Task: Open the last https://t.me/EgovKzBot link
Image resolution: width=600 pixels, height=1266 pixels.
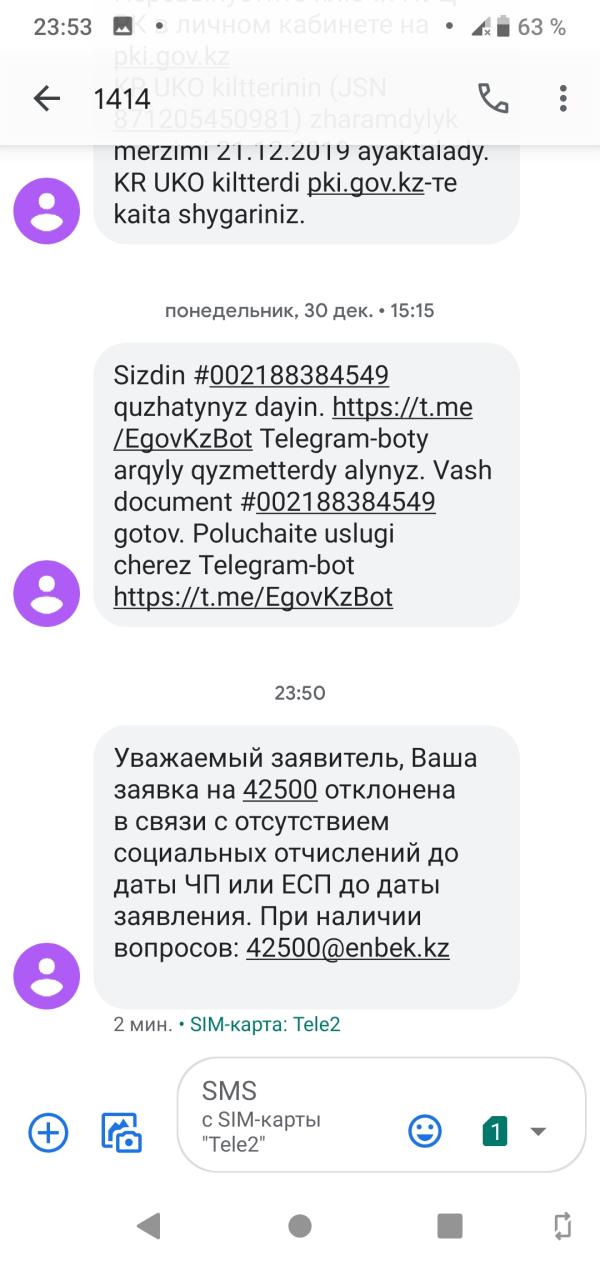Action: point(253,597)
